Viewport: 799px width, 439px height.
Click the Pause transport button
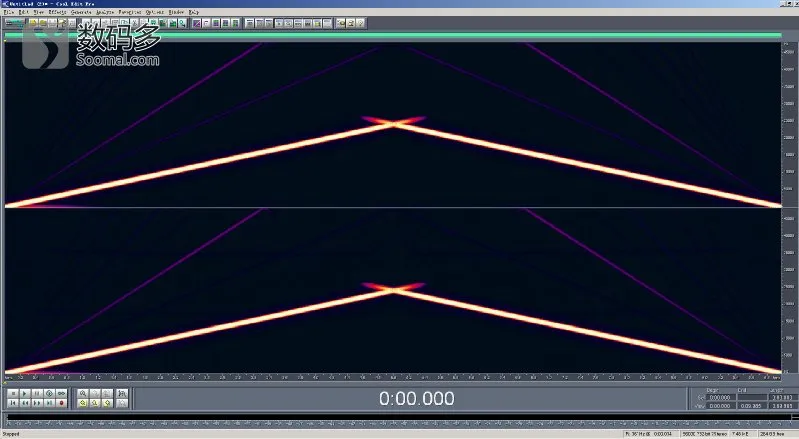37,394
